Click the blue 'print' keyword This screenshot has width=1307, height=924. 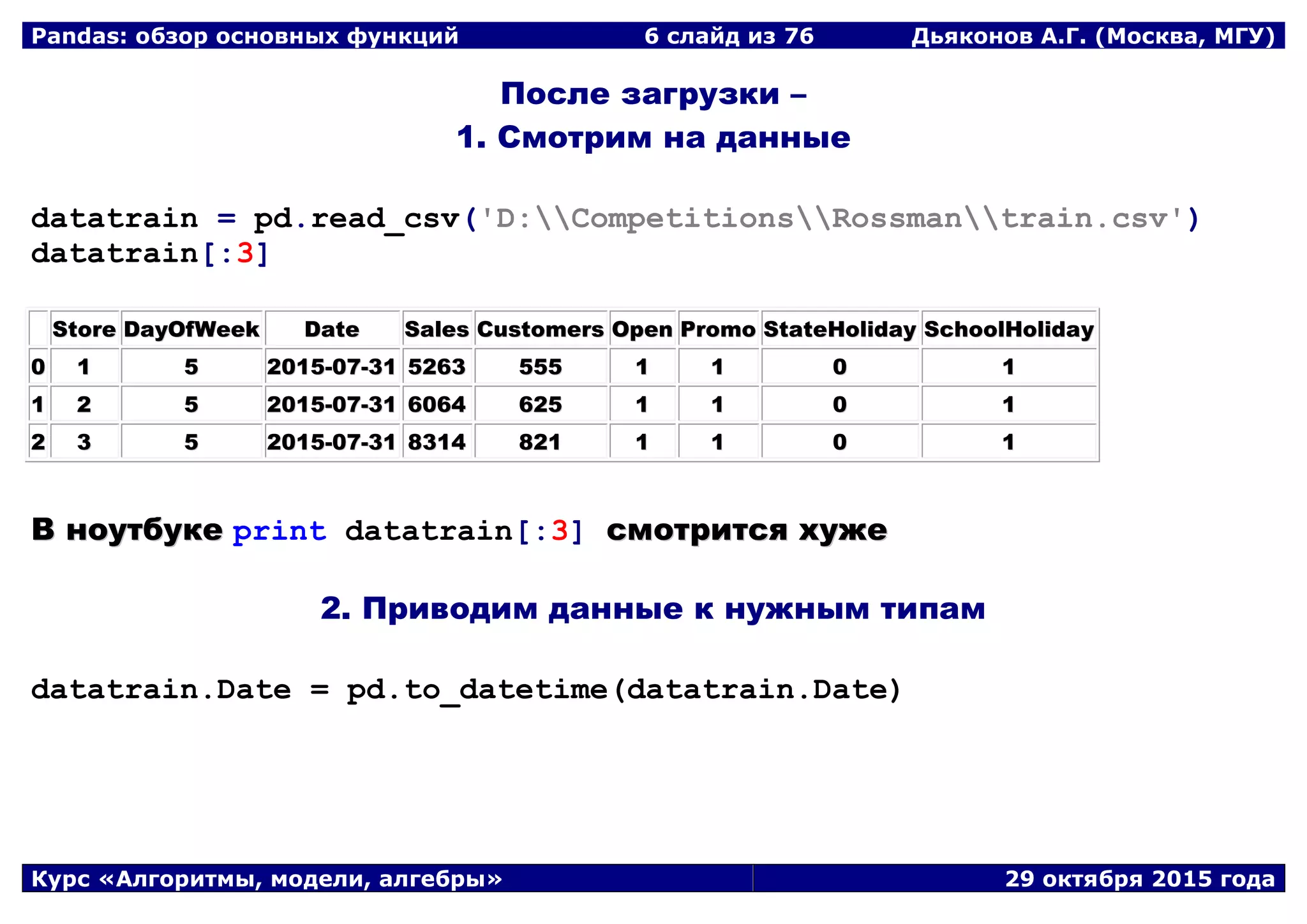tap(280, 531)
